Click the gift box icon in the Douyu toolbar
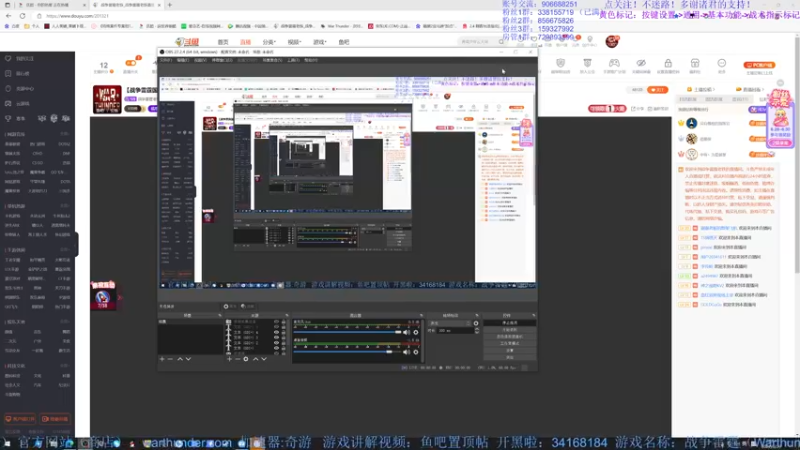Viewport: 800px width, 450px height. click(695, 63)
